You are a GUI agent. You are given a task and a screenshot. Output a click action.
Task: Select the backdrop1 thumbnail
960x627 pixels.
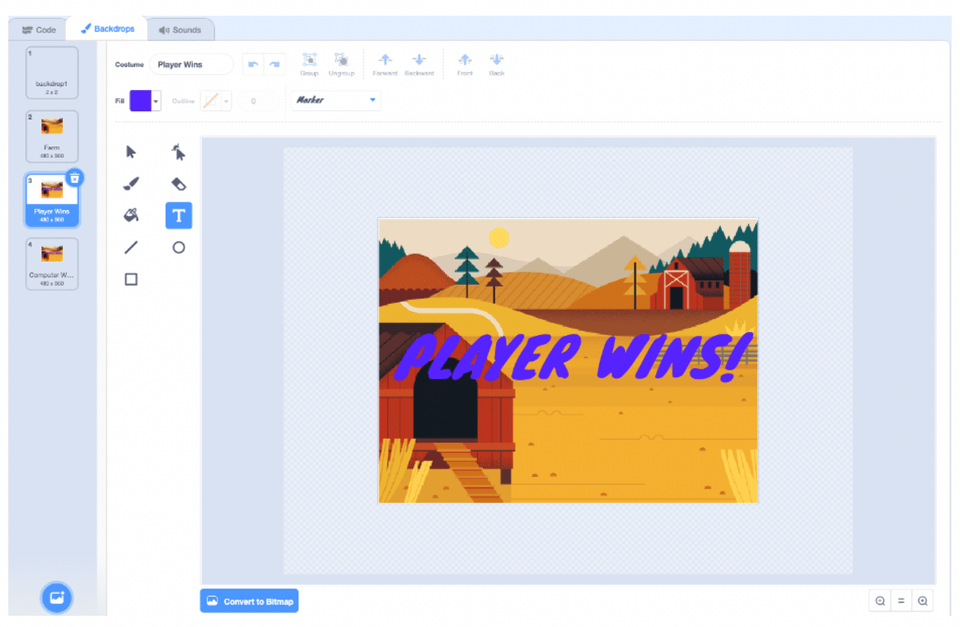pyautogui.click(x=52, y=73)
